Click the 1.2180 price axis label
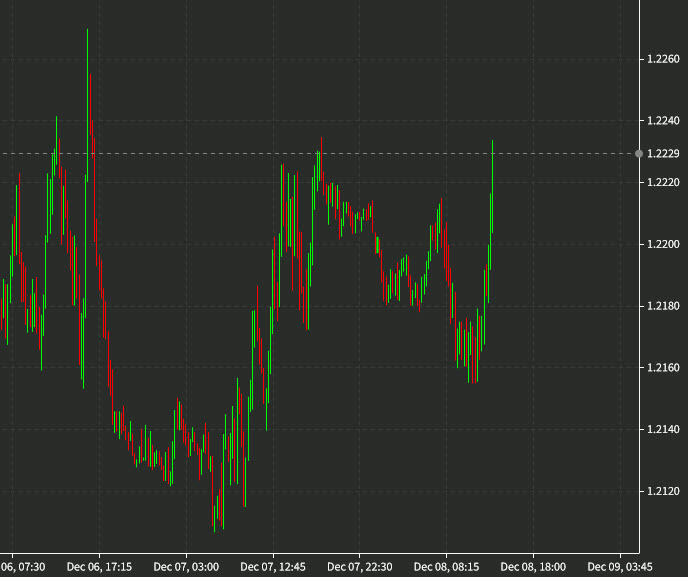 (x=663, y=306)
